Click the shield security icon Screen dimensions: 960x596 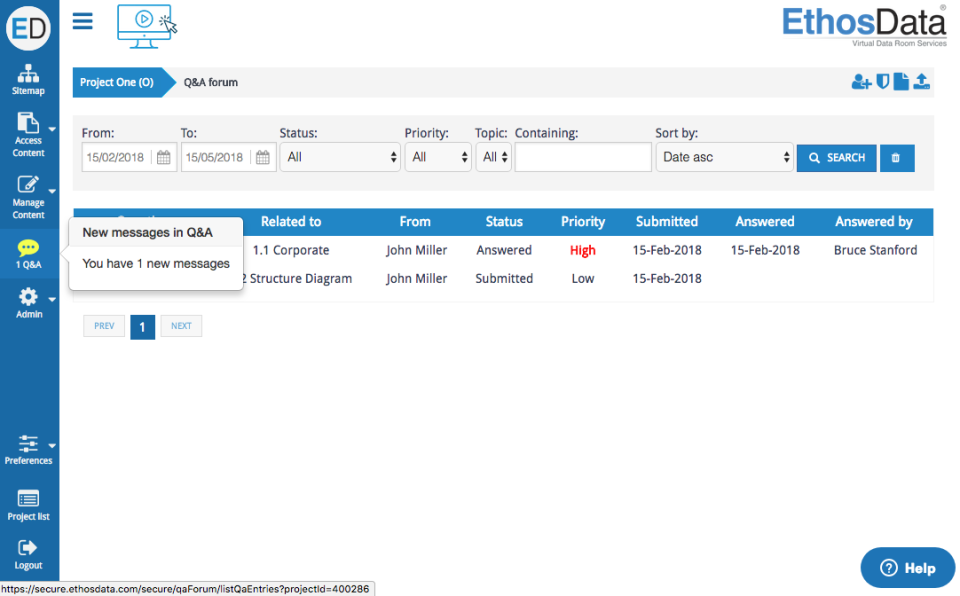[x=883, y=82]
